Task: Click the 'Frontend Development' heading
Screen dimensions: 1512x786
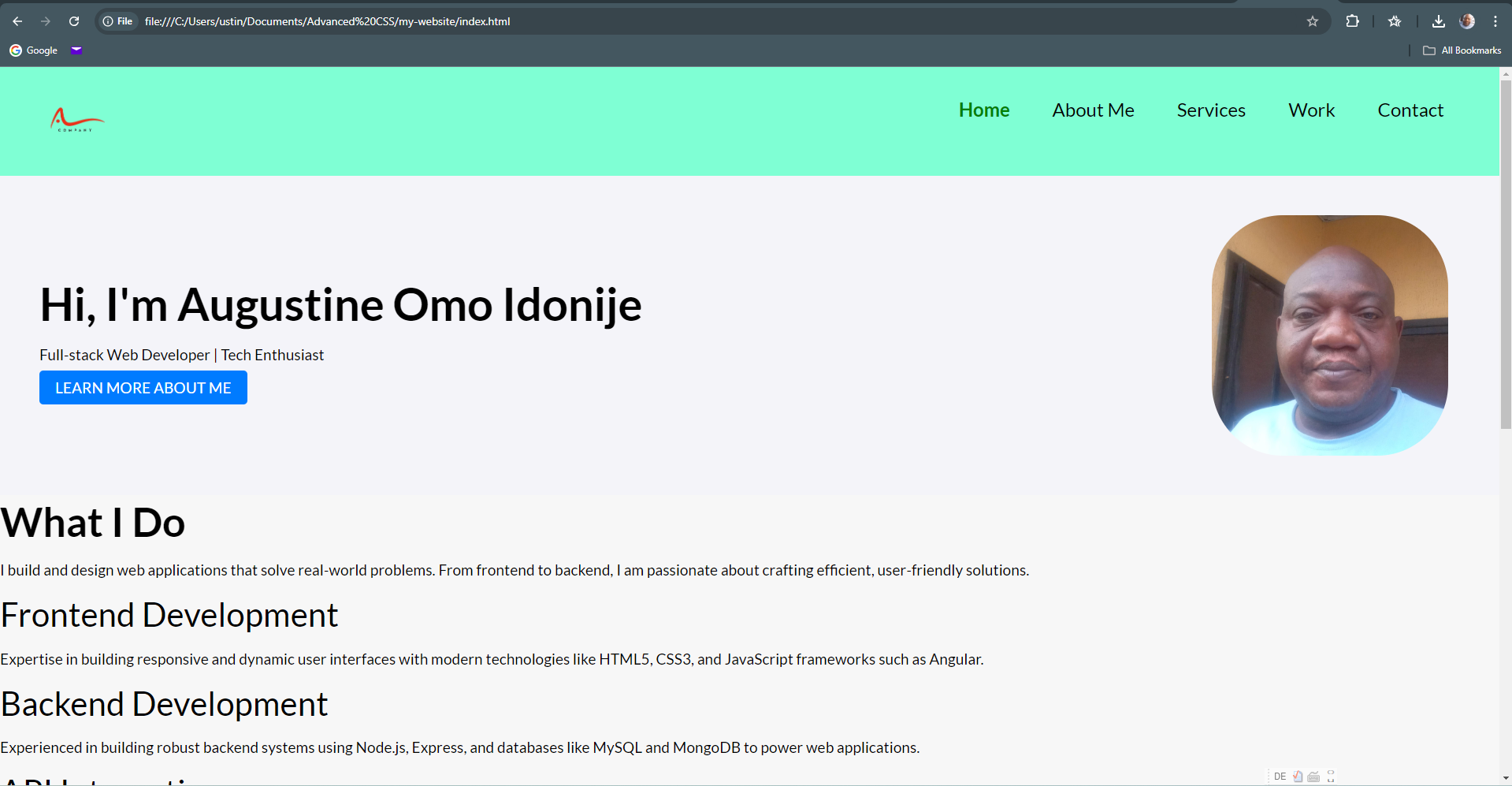Action: click(169, 615)
